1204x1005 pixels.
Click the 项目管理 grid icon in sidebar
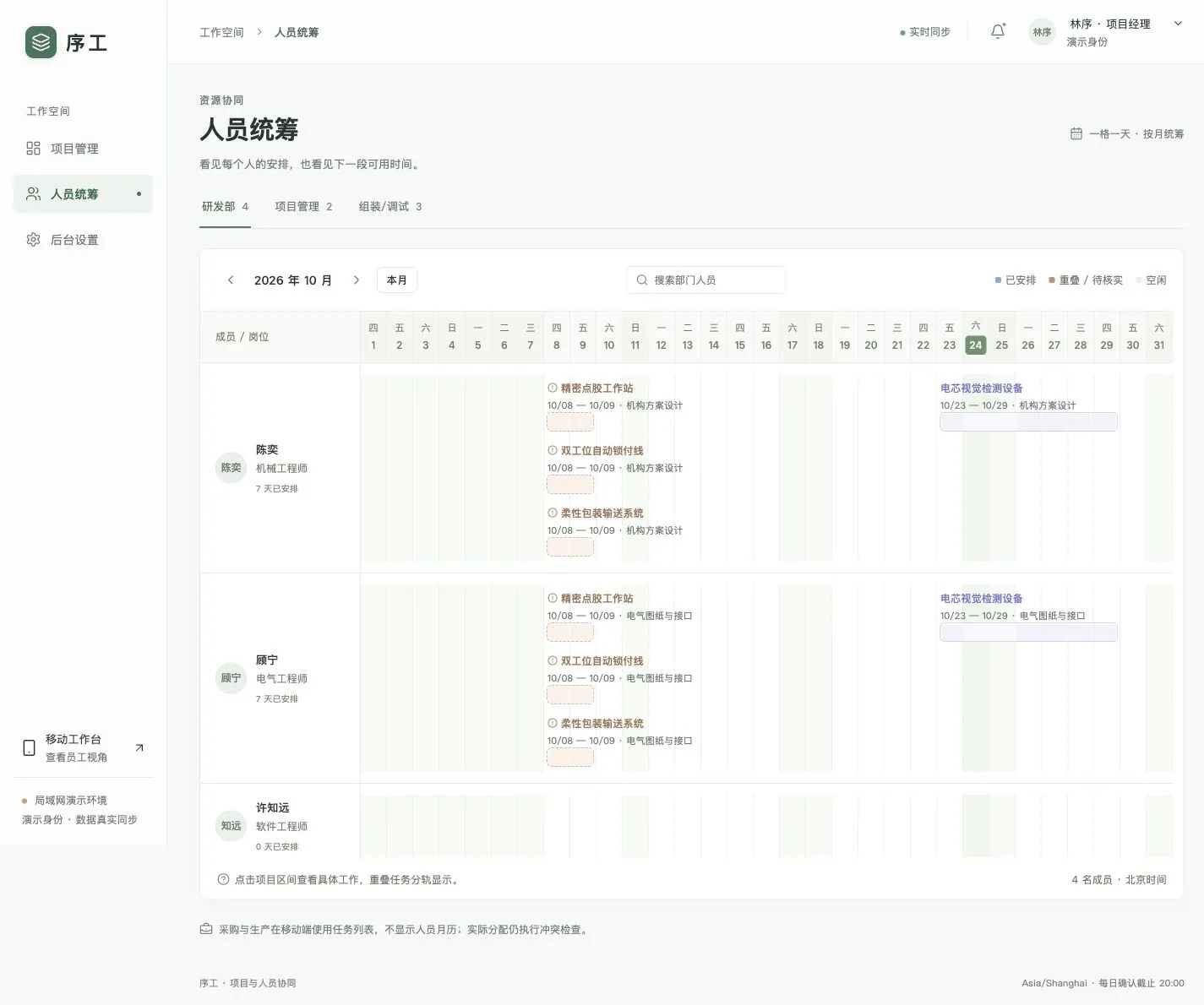(33, 149)
